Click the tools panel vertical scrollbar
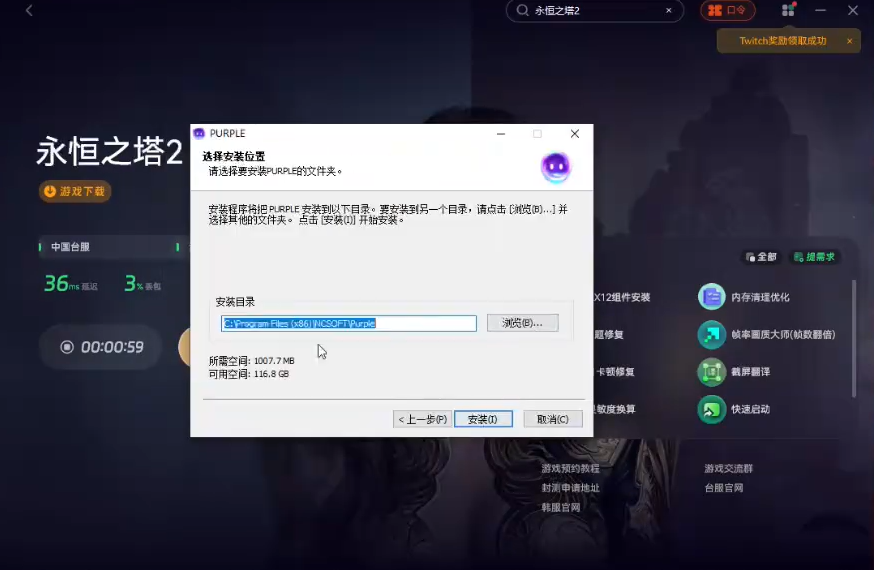 tap(853, 340)
